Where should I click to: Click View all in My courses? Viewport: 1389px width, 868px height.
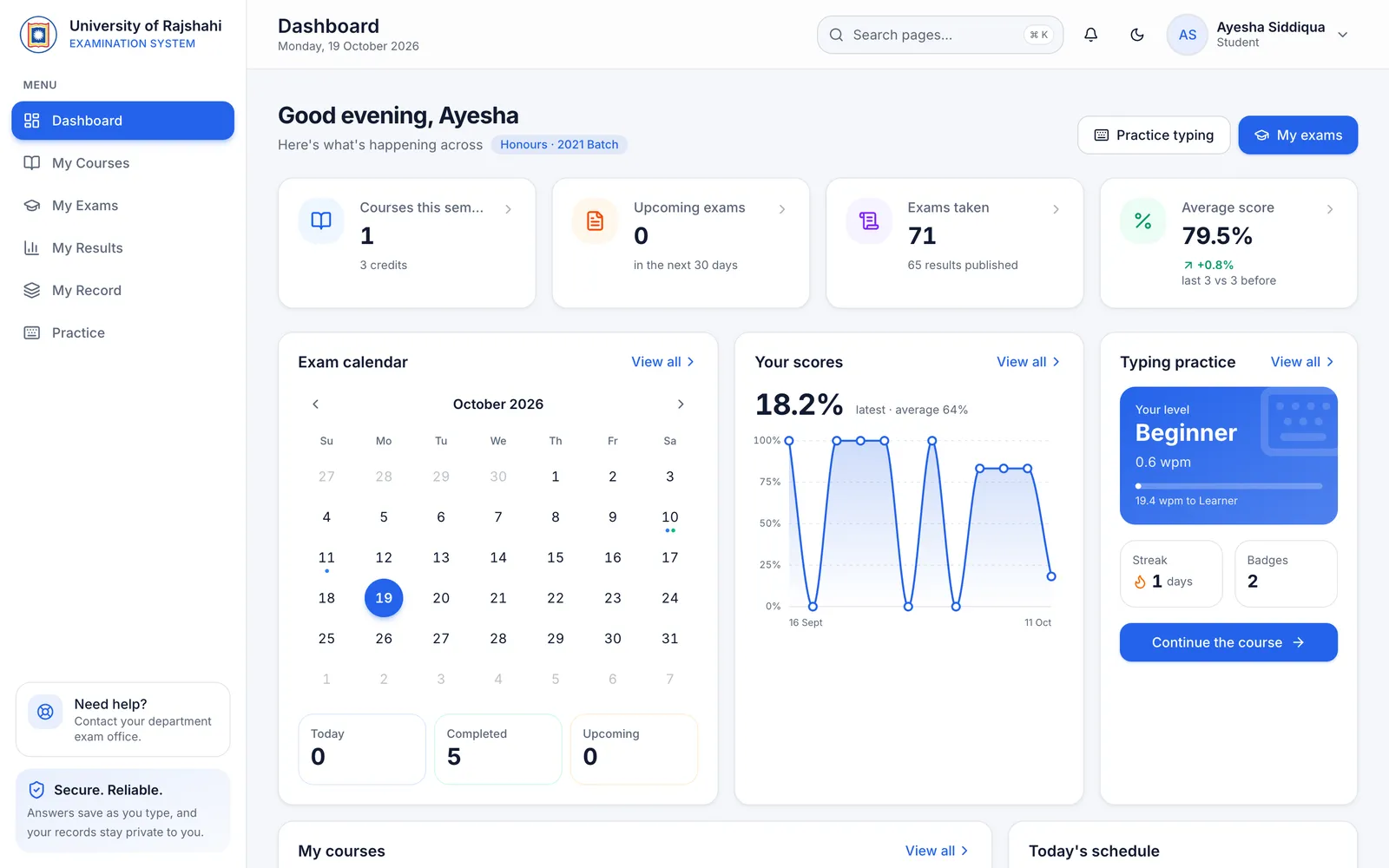tap(938, 852)
